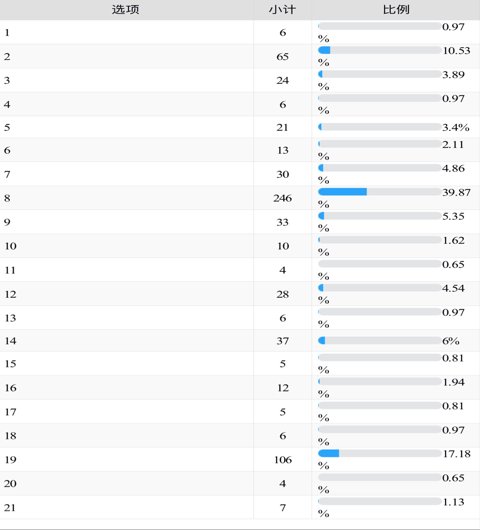
Task: Click the subtotal 33 in row 9
Action: click(x=283, y=222)
